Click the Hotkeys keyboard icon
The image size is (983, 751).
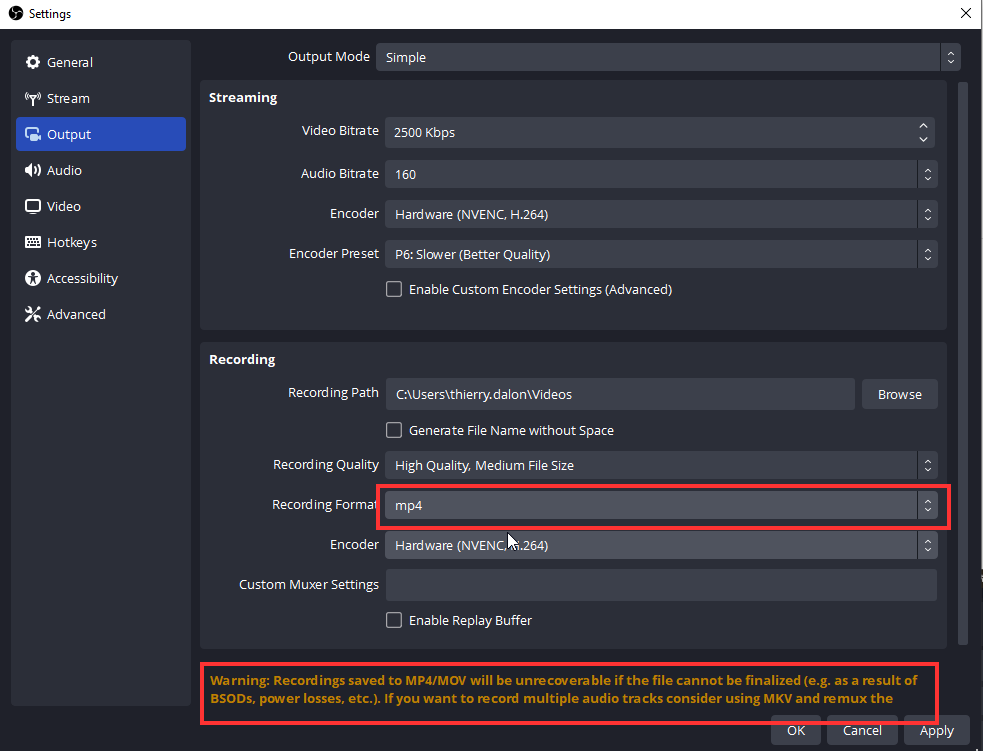click(x=33, y=242)
